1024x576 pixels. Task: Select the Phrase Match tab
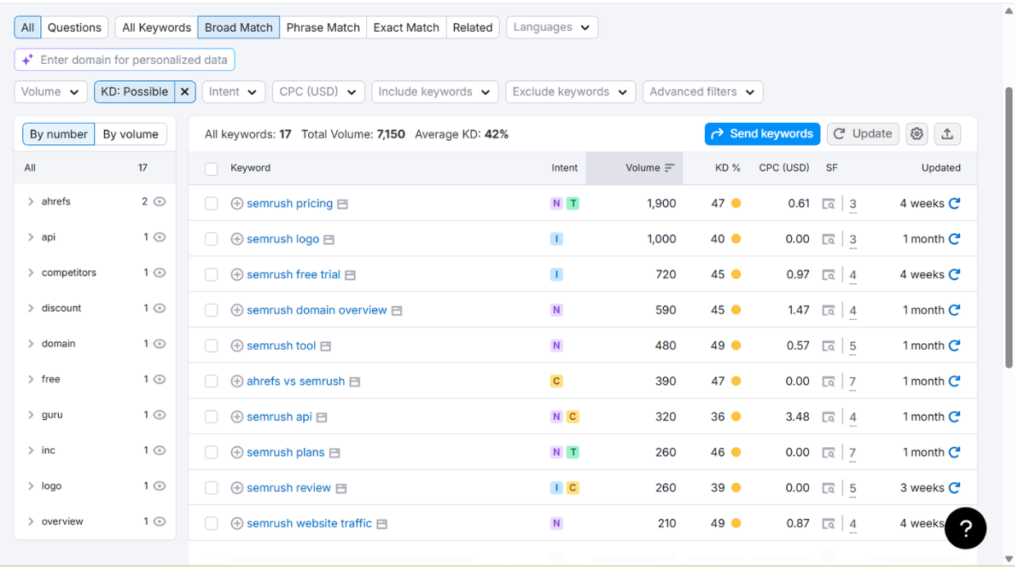[323, 27]
